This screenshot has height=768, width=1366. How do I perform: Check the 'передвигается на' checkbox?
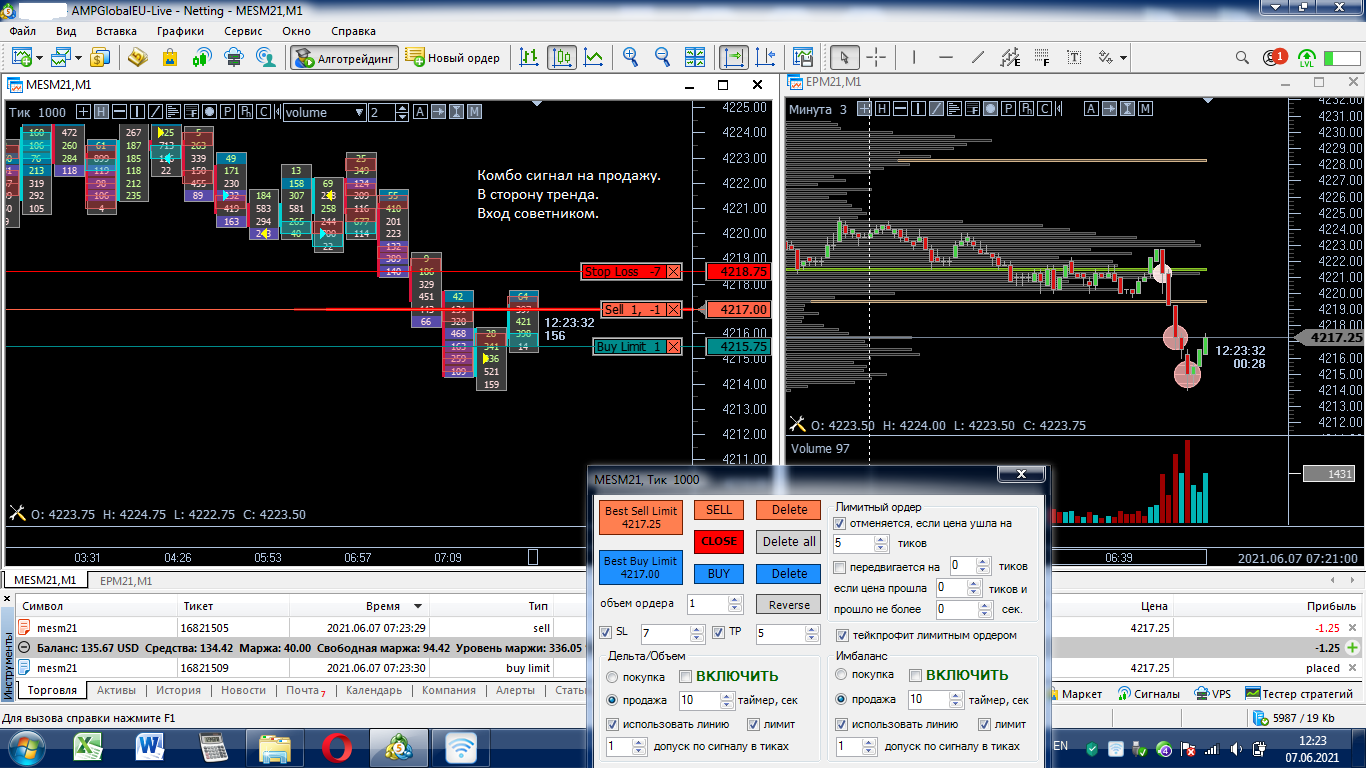click(840, 567)
